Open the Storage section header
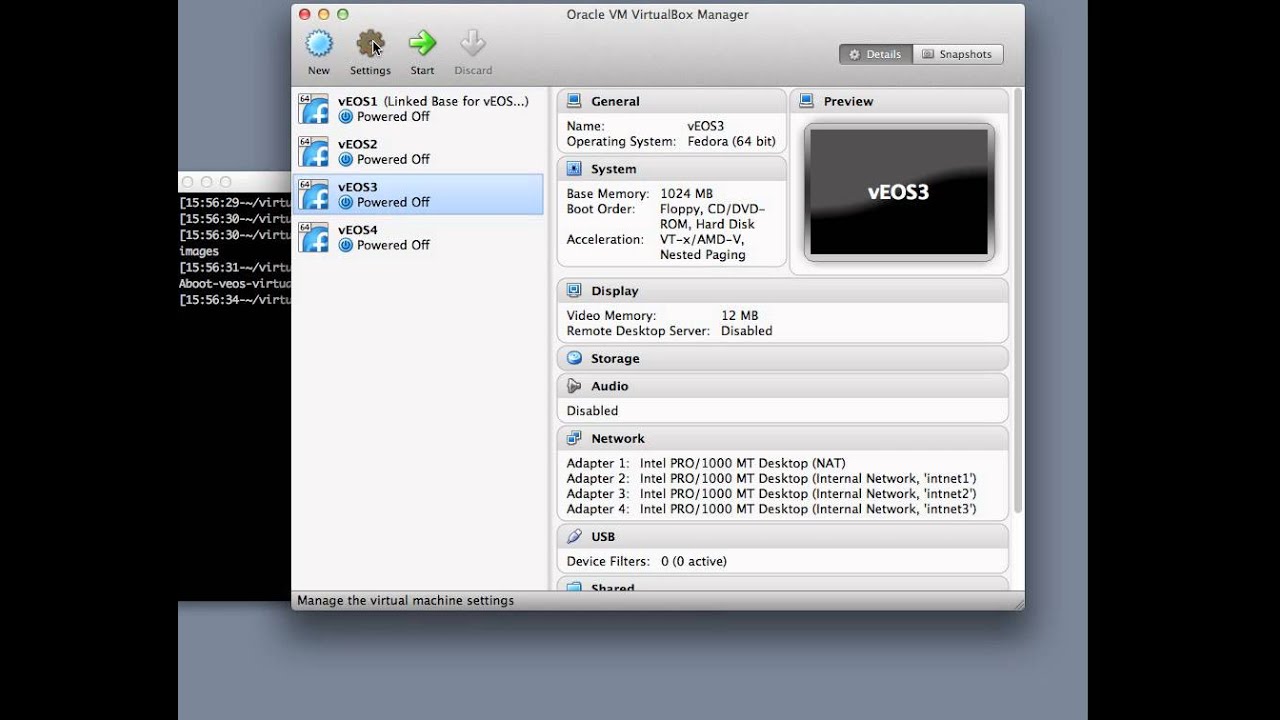 [782, 358]
